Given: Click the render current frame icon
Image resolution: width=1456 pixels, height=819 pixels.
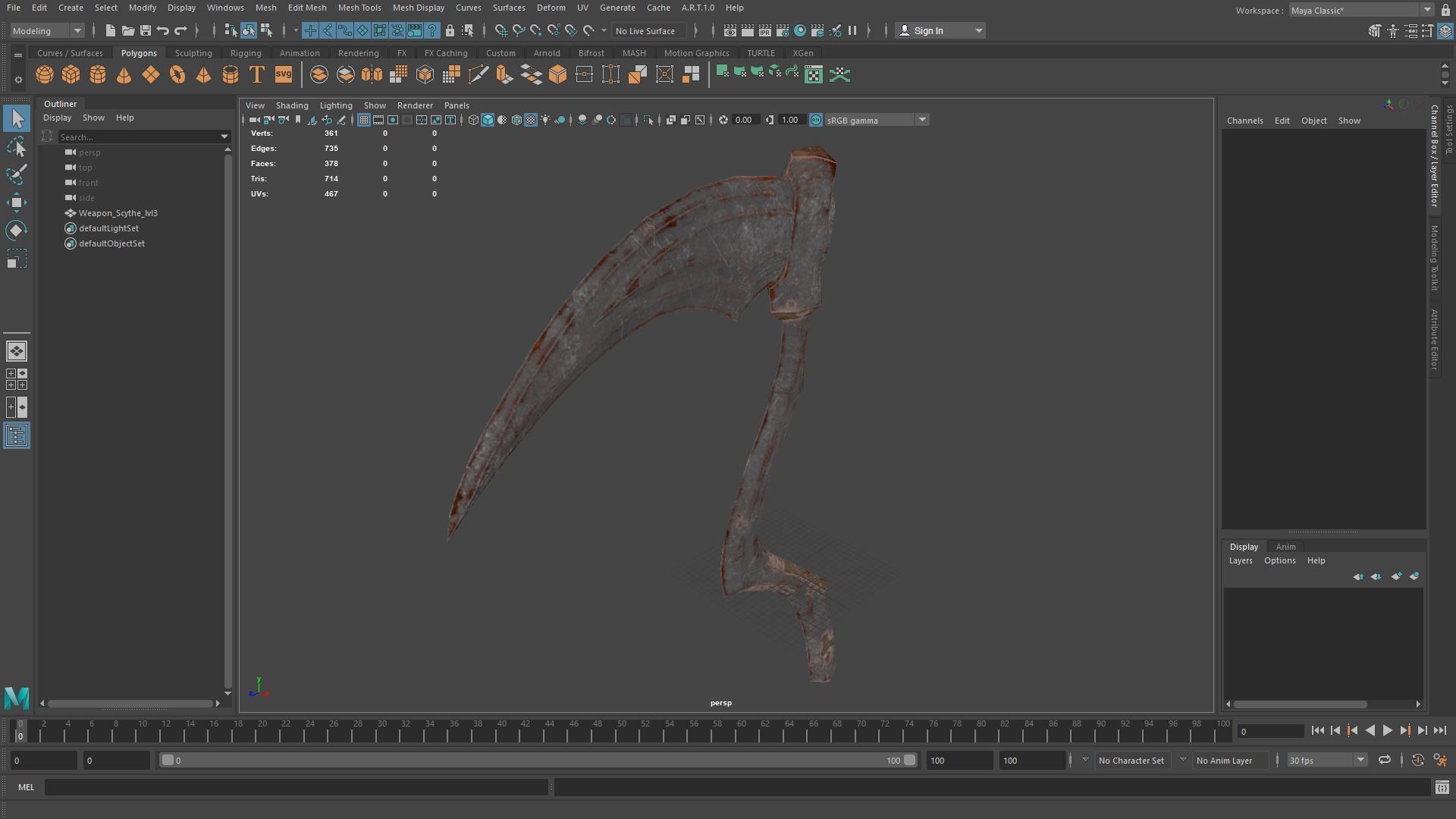Looking at the screenshot, I should point(747,30).
